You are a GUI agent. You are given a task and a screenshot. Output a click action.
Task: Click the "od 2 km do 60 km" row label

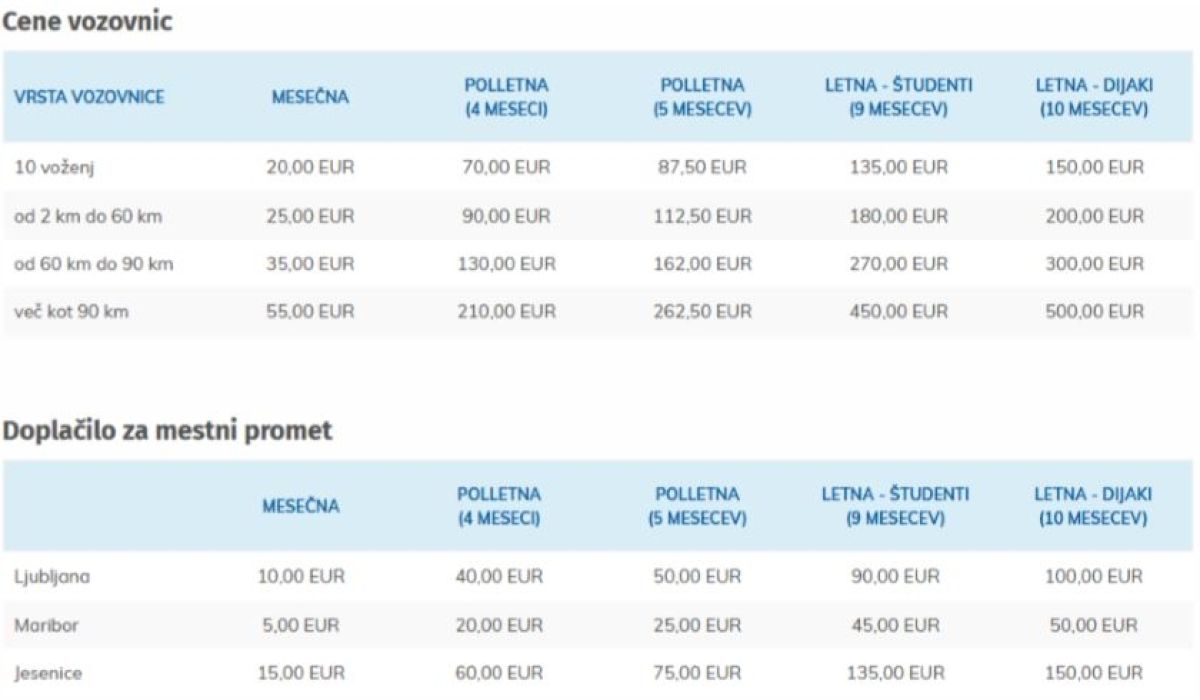(80, 216)
